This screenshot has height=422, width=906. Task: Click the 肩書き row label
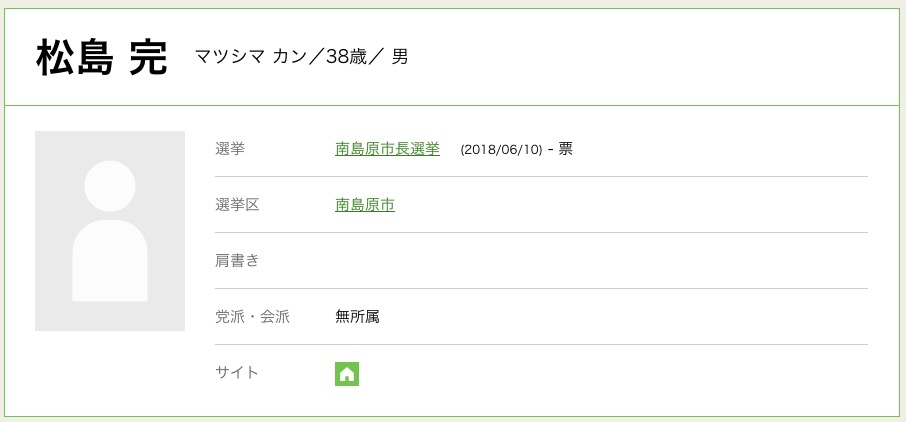pyautogui.click(x=237, y=261)
